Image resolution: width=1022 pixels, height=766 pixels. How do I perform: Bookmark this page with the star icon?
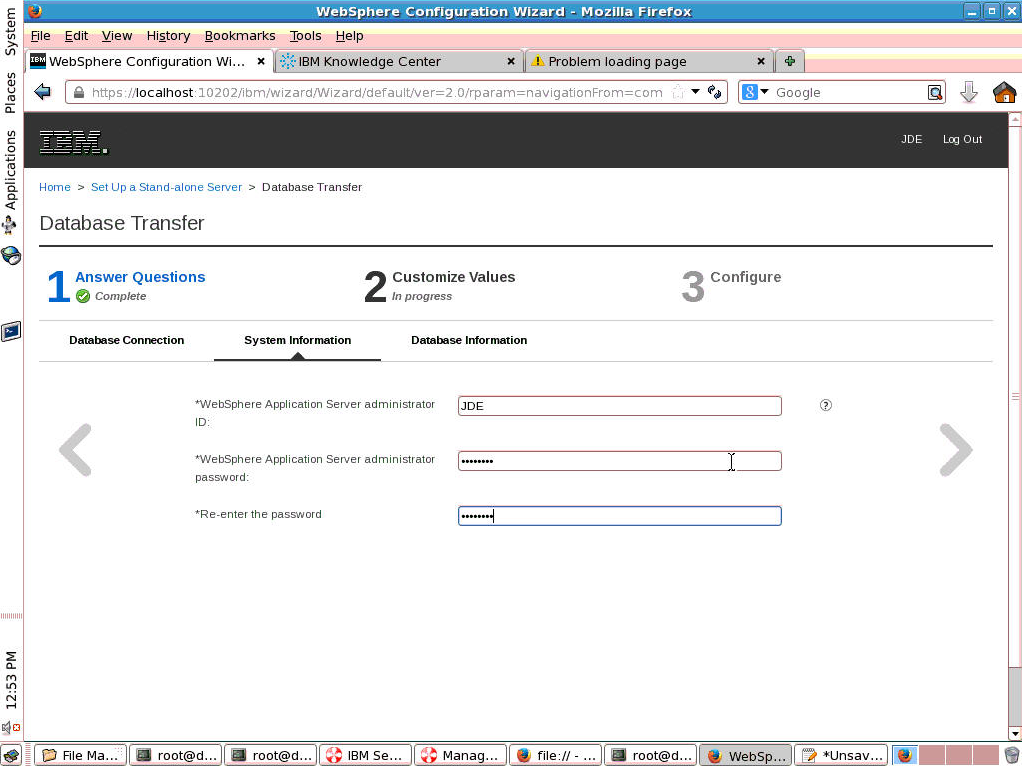[678, 92]
